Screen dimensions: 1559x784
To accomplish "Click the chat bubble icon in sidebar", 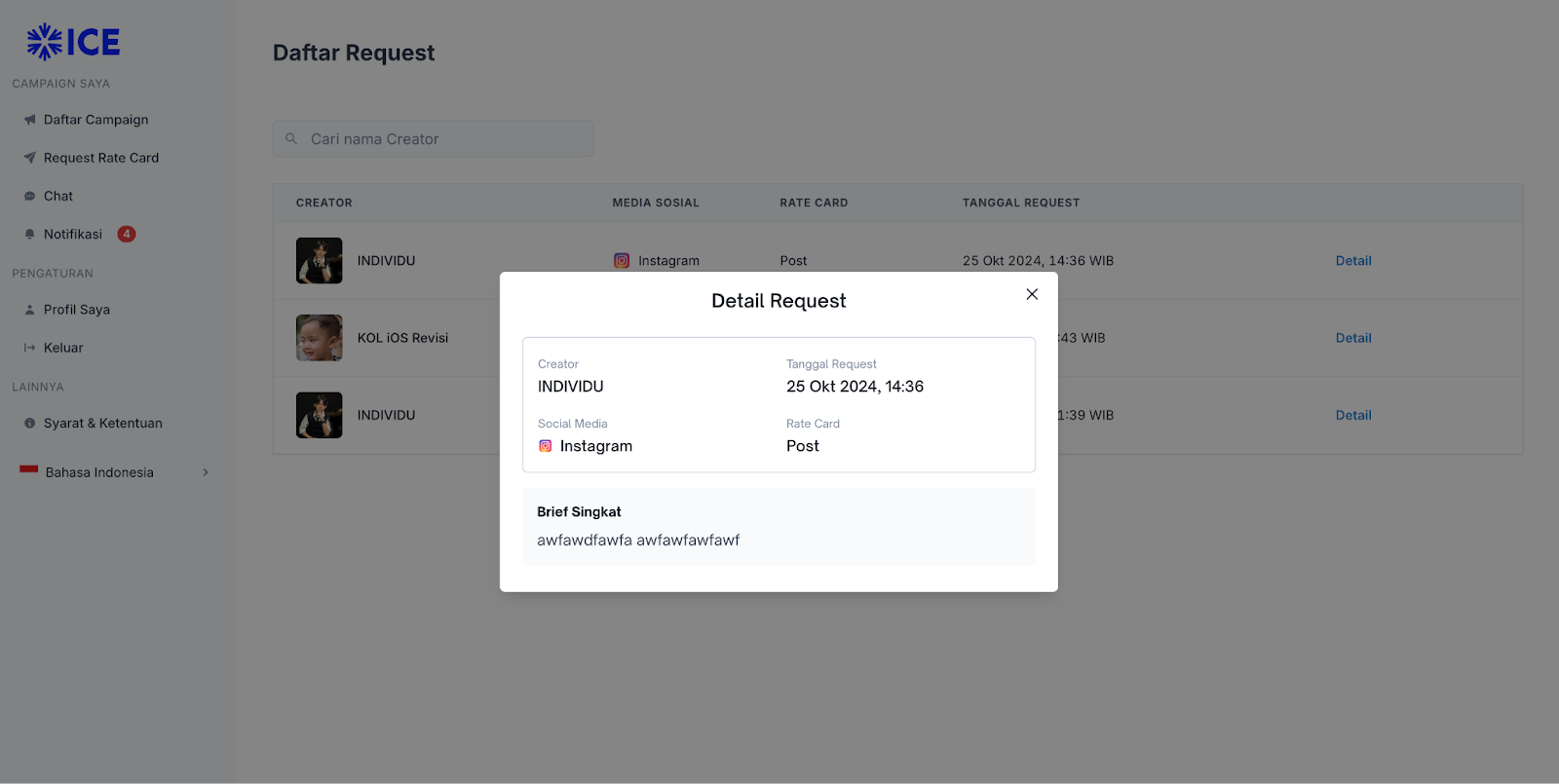I will click(29, 196).
